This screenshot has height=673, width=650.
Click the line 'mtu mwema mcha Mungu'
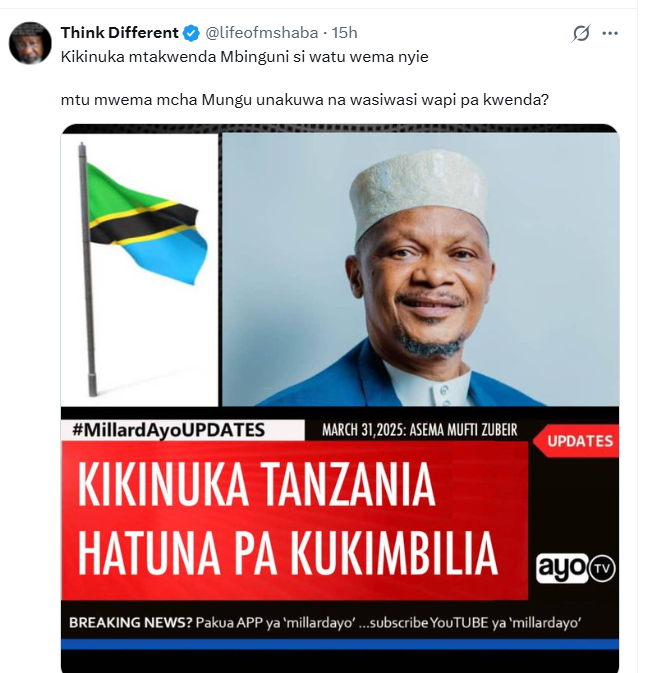click(x=304, y=100)
